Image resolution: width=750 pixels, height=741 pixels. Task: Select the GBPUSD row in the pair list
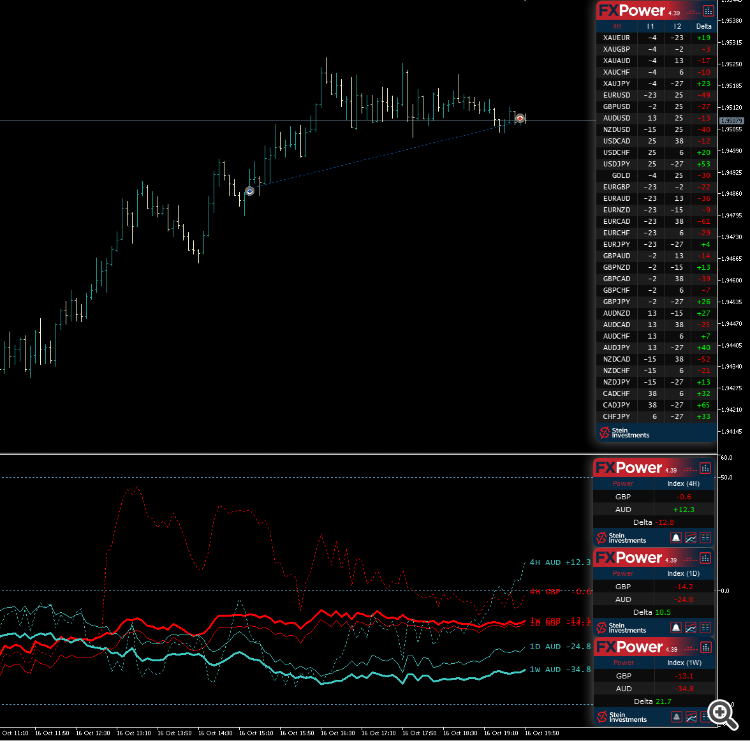pyautogui.click(x=656, y=107)
